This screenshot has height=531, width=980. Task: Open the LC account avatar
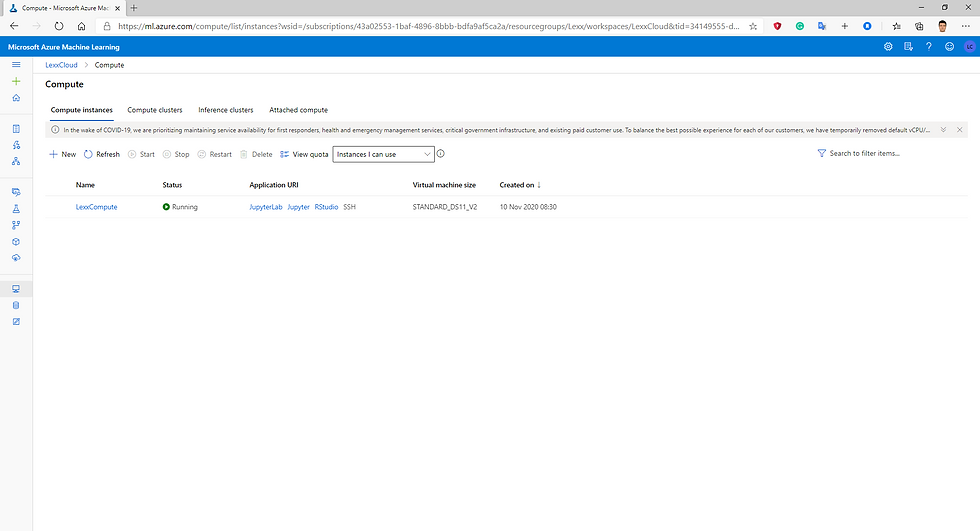tap(969, 47)
